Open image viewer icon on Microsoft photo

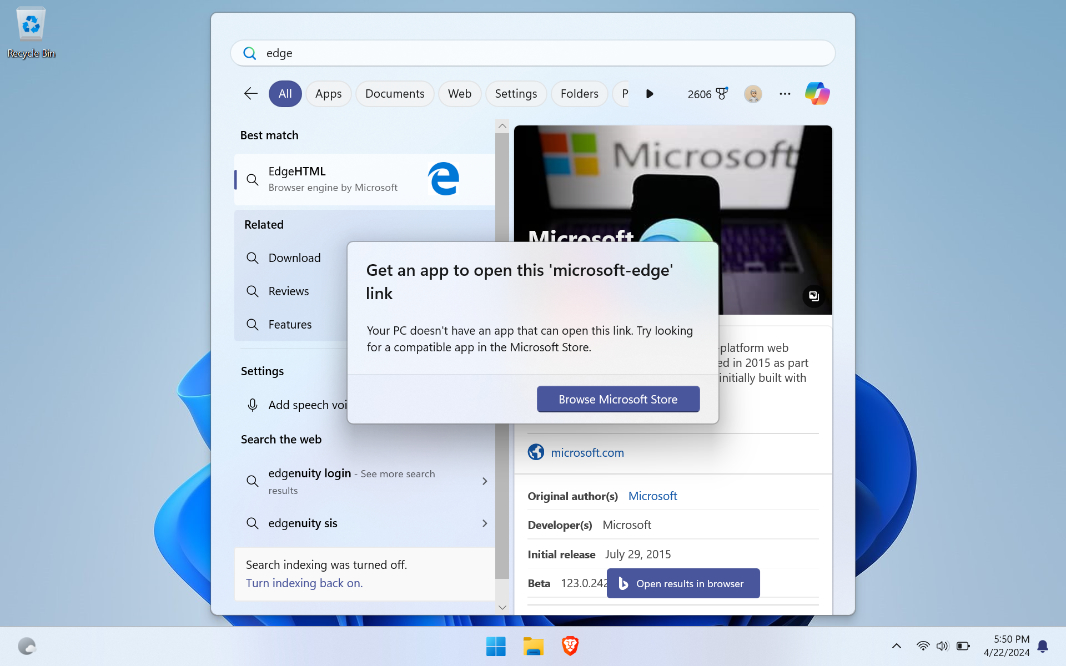pyautogui.click(x=813, y=296)
